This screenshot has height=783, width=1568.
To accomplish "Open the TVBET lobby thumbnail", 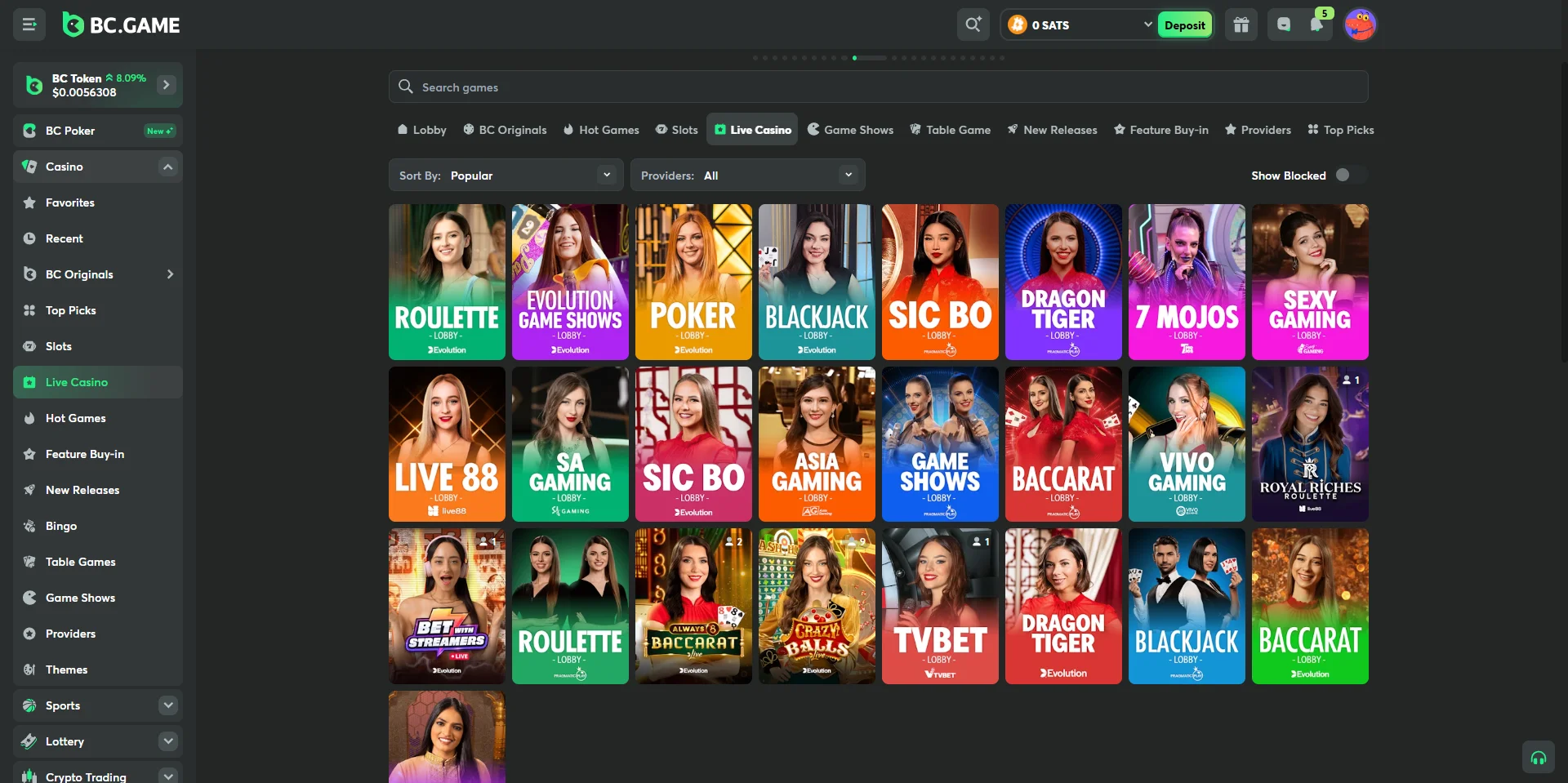I will (940, 606).
